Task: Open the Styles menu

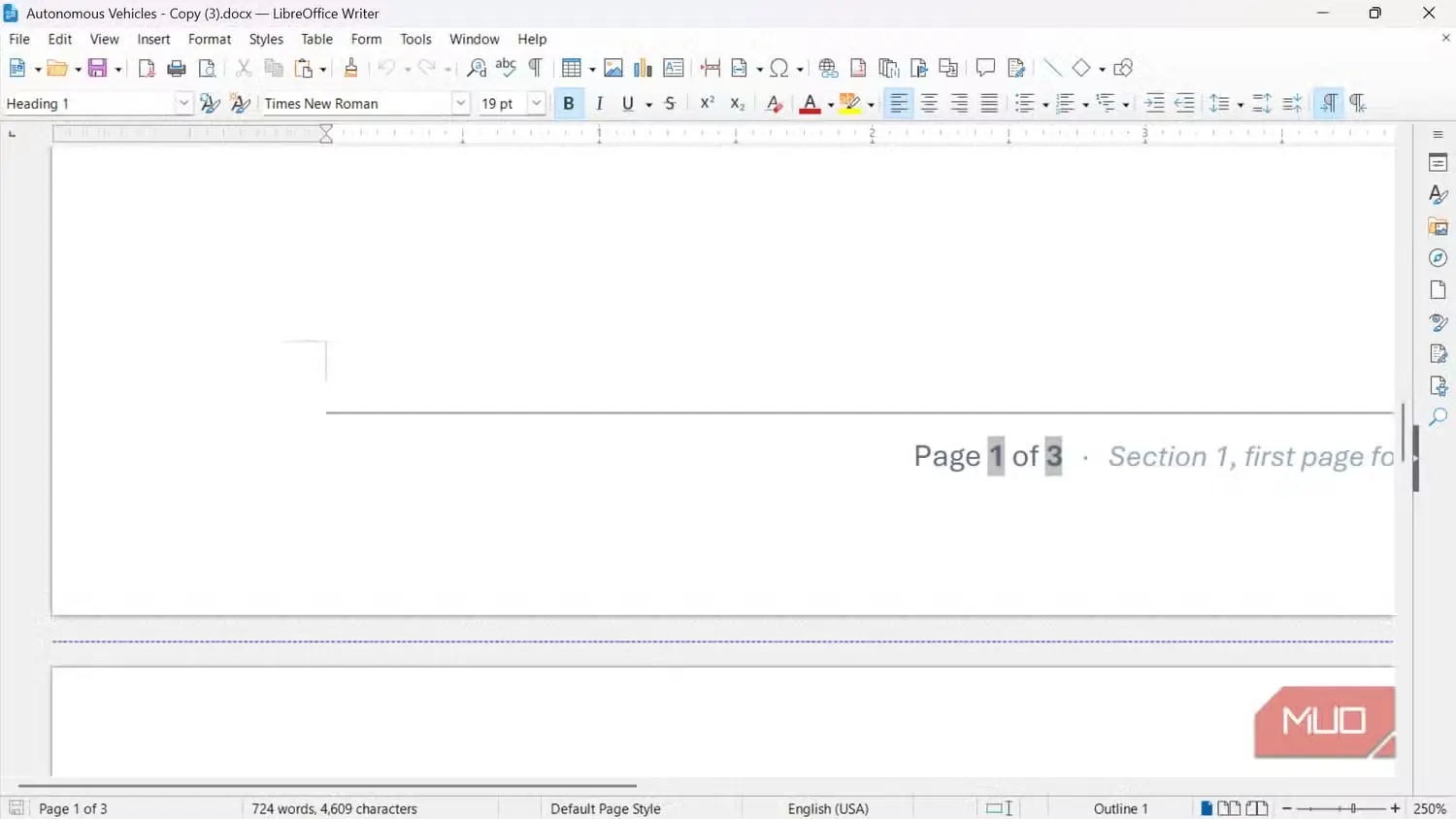Action: click(266, 39)
